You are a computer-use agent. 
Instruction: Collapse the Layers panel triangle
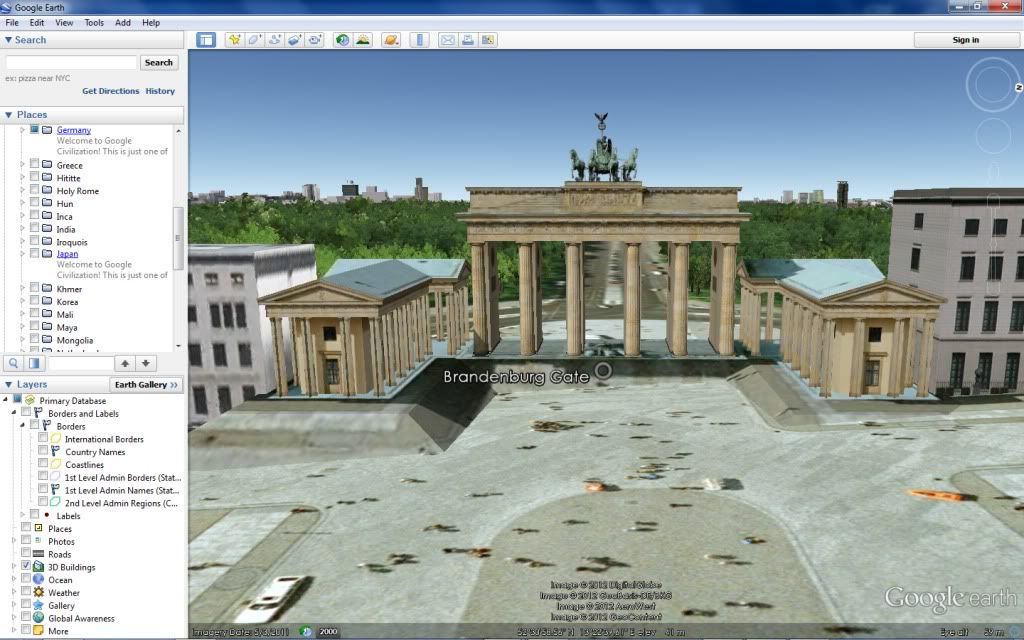click(x=8, y=385)
